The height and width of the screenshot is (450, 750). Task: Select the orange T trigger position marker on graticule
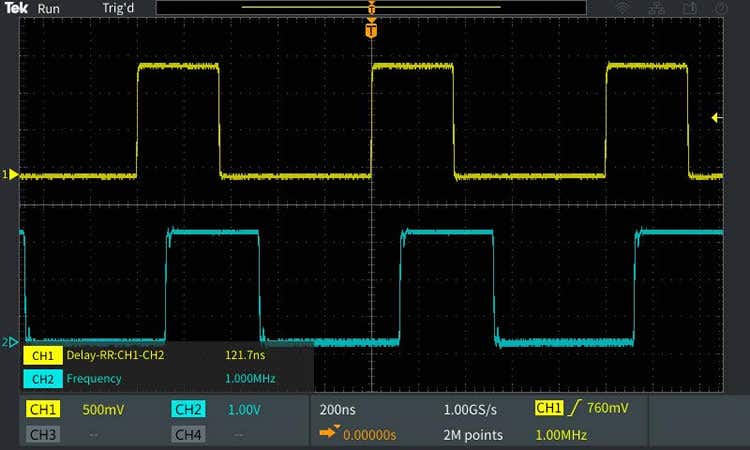pos(371,29)
